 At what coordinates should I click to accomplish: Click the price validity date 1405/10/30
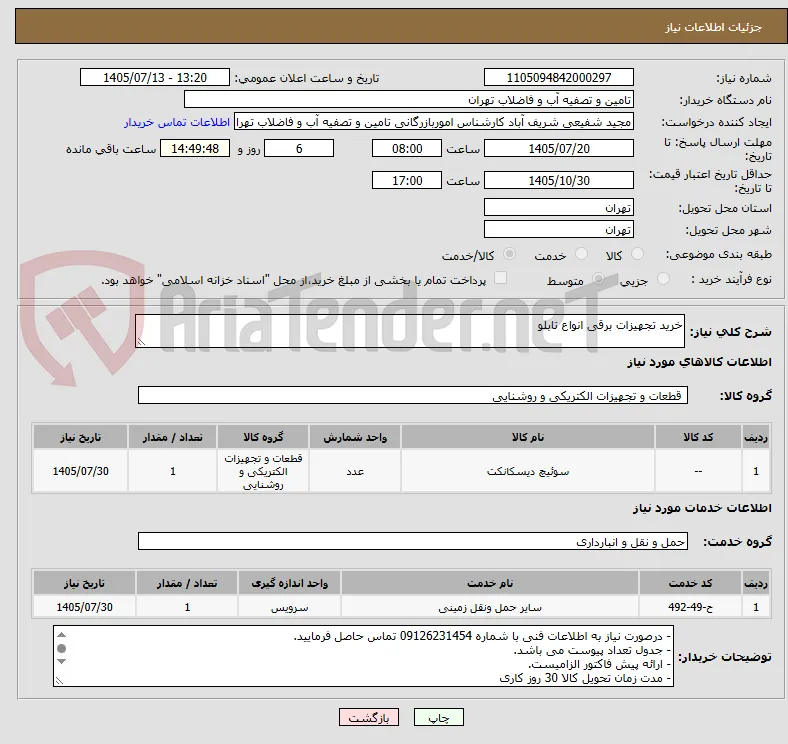558,180
